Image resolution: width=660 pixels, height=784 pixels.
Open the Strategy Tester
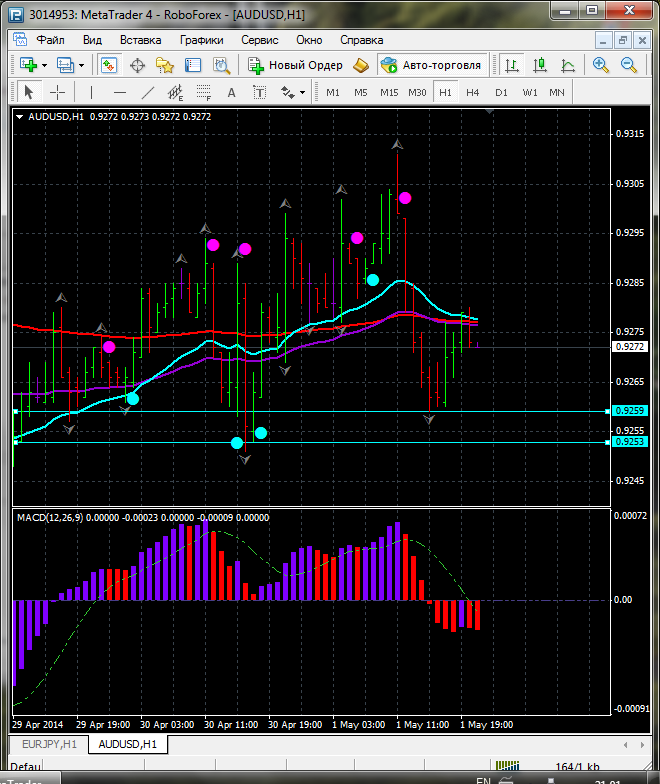(221, 65)
